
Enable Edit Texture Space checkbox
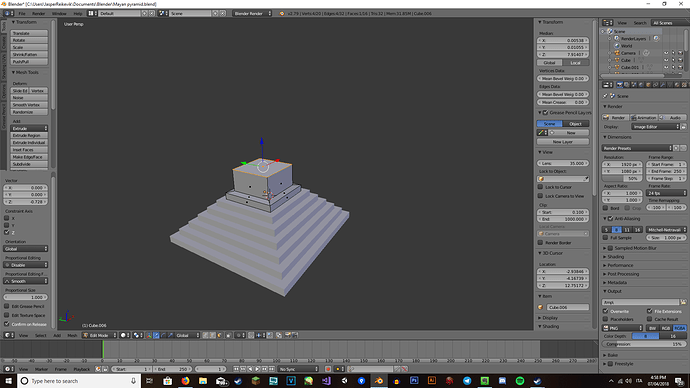click(x=7, y=315)
